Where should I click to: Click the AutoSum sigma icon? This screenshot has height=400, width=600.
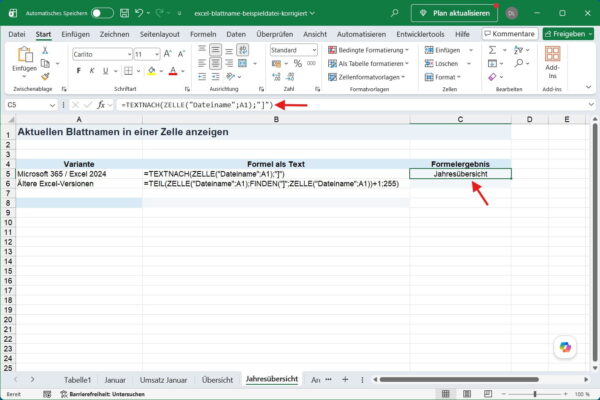[x=492, y=50]
